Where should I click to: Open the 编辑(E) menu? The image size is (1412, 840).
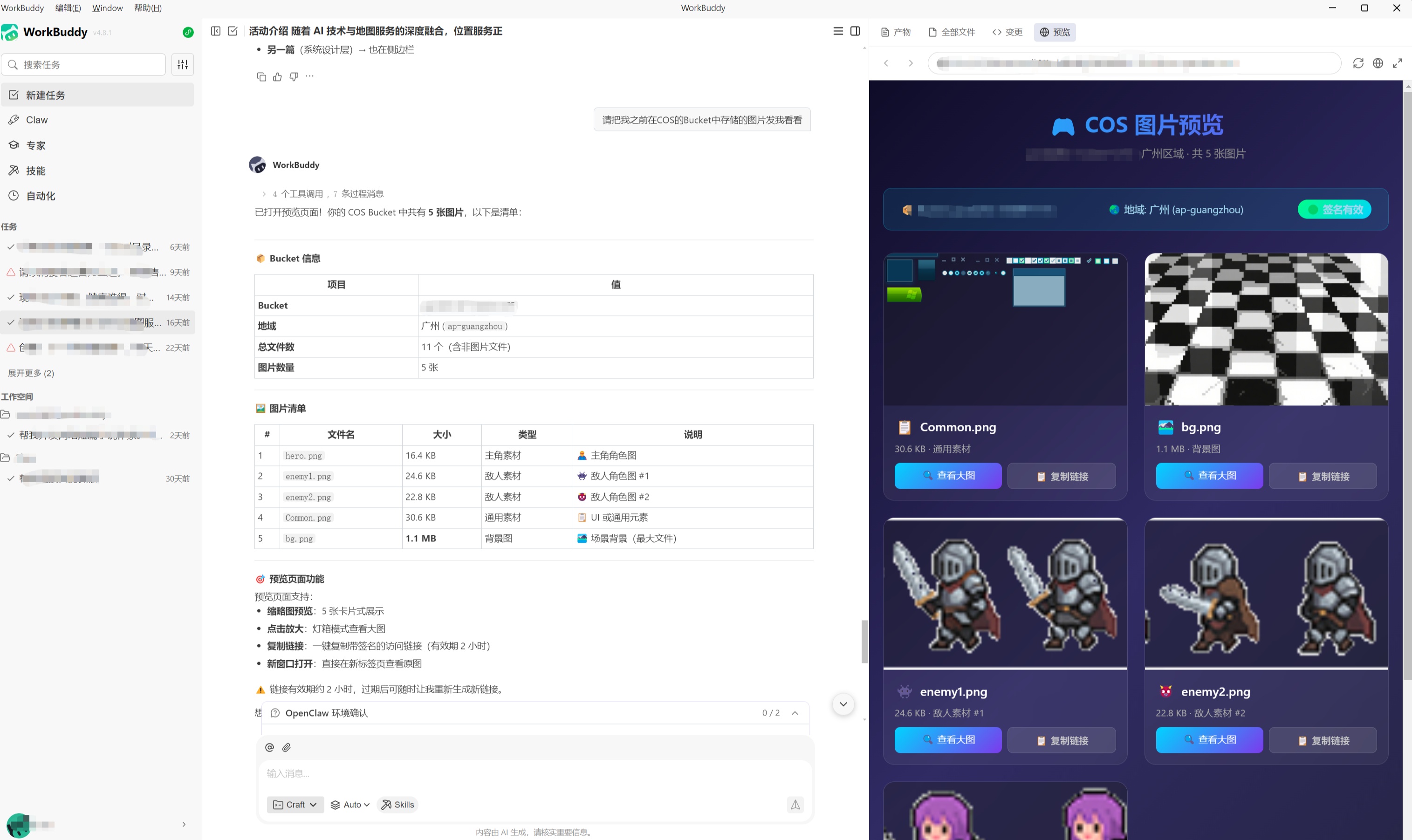pos(68,7)
